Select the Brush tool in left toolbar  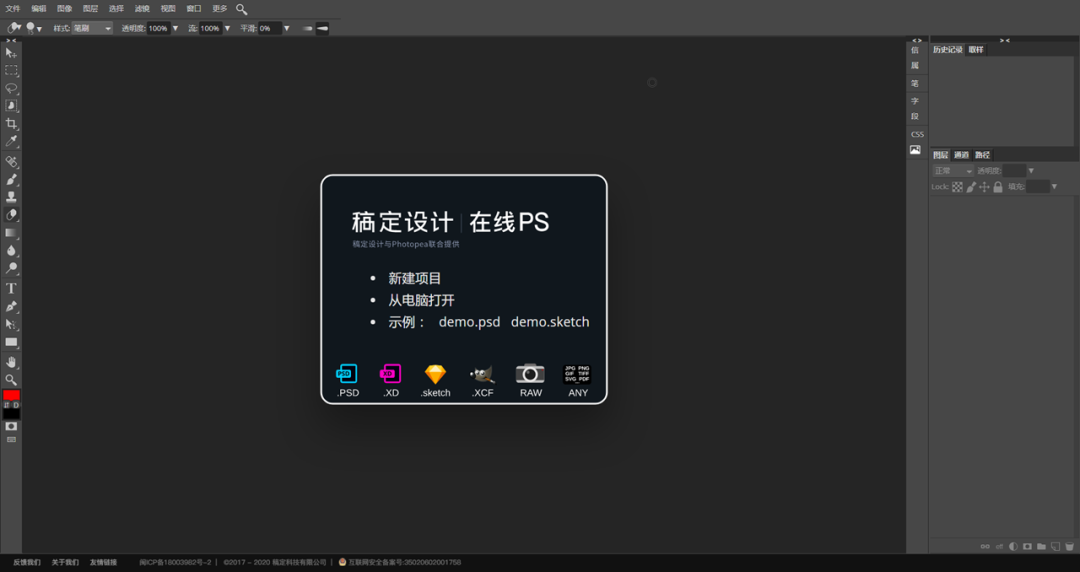(11, 180)
